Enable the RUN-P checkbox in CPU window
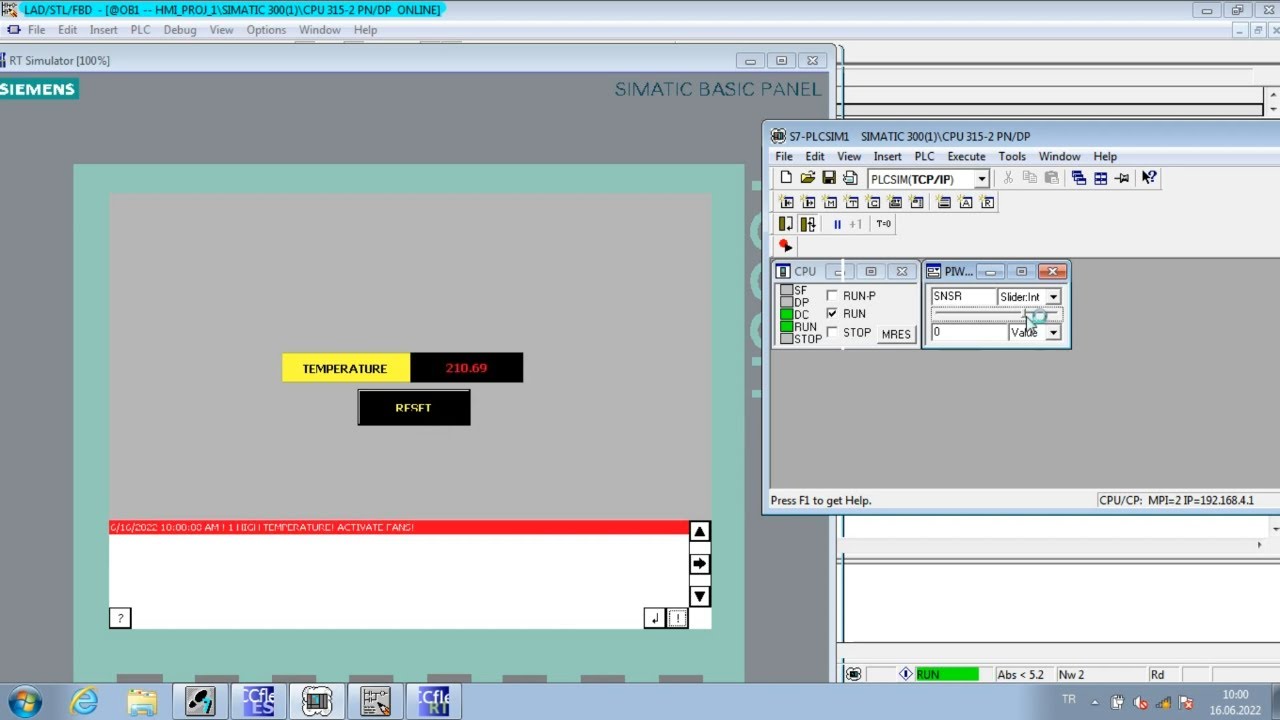1280x720 pixels. pos(832,296)
